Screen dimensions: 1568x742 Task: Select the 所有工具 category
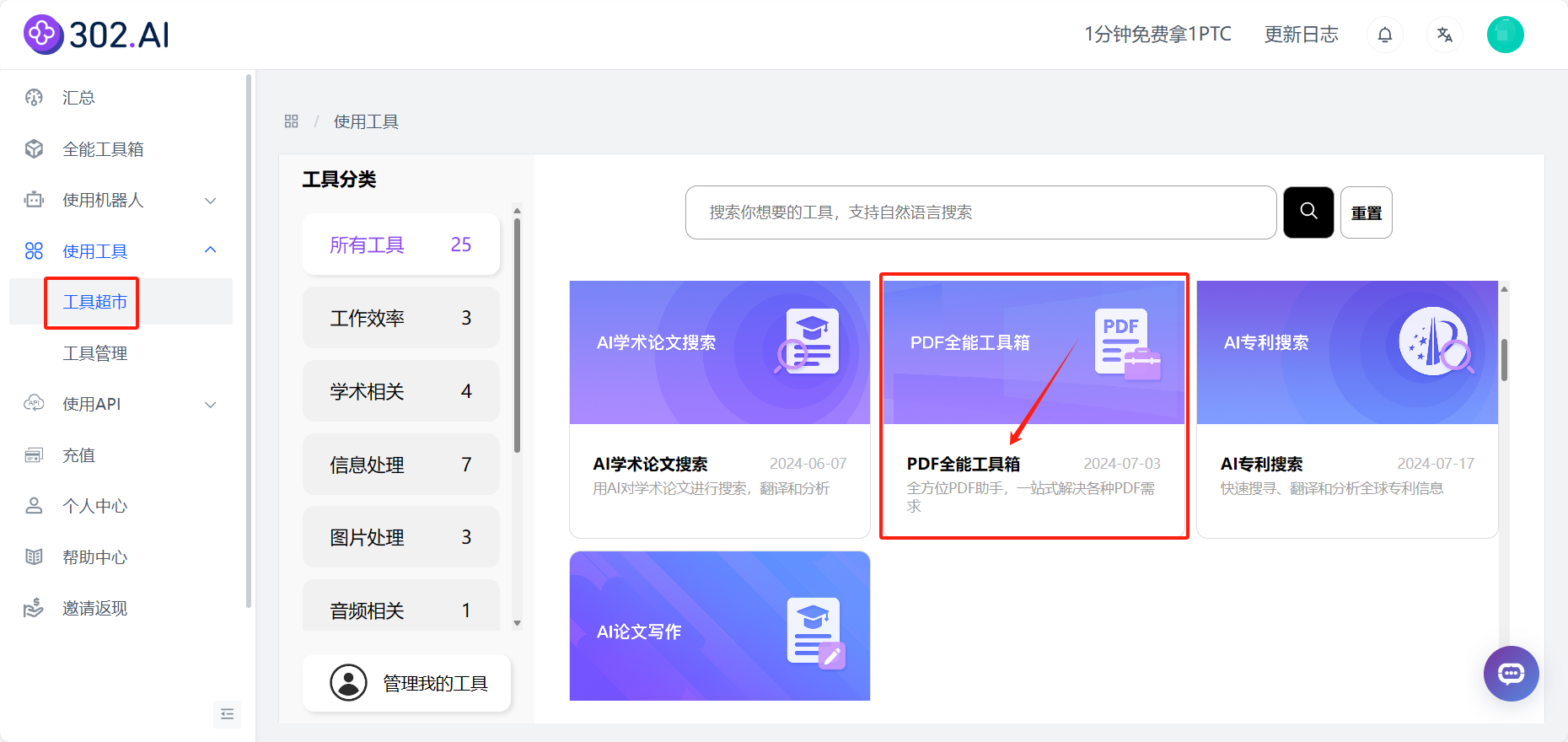pyautogui.click(x=401, y=245)
